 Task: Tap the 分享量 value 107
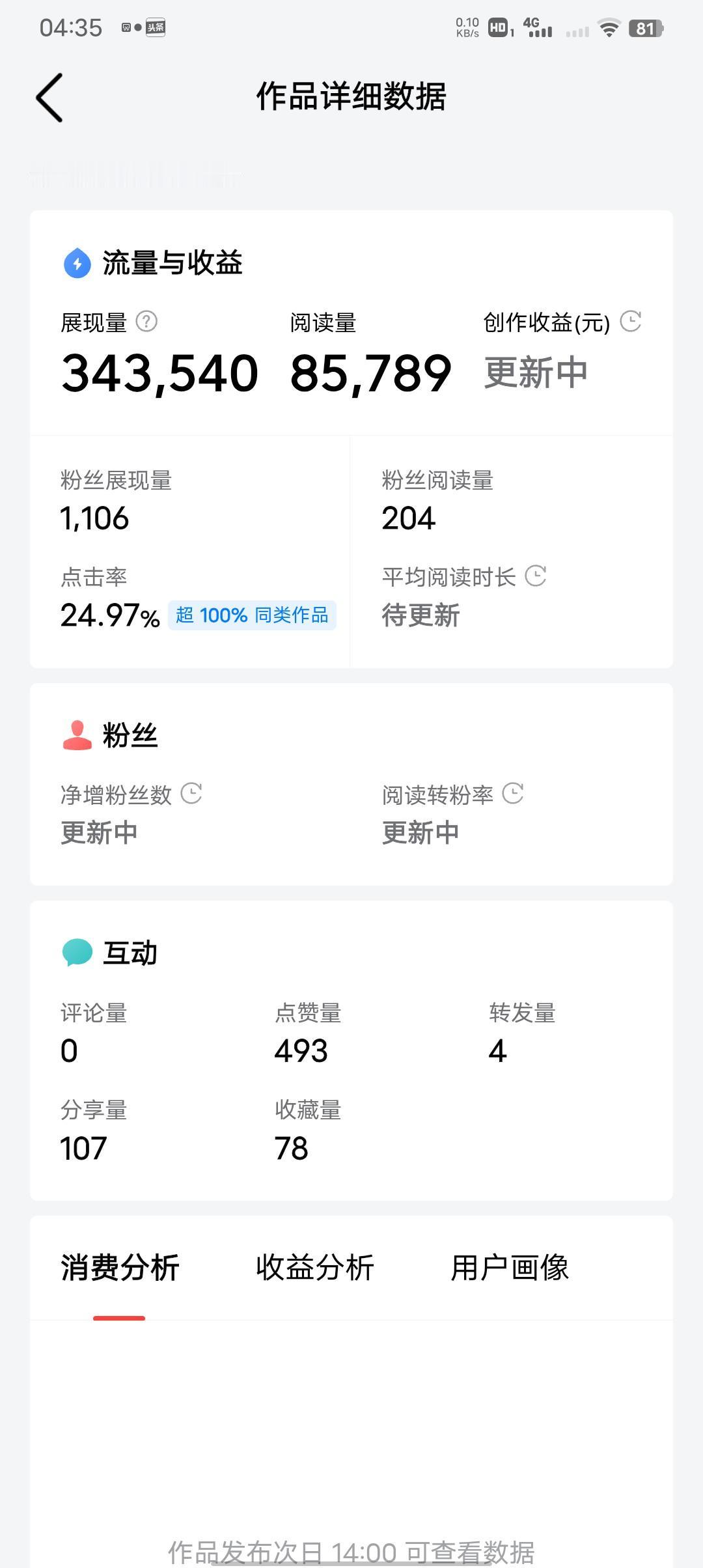pos(83,1149)
